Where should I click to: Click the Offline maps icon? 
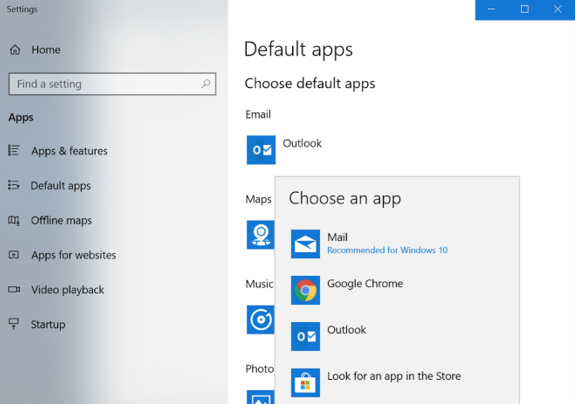click(14, 220)
